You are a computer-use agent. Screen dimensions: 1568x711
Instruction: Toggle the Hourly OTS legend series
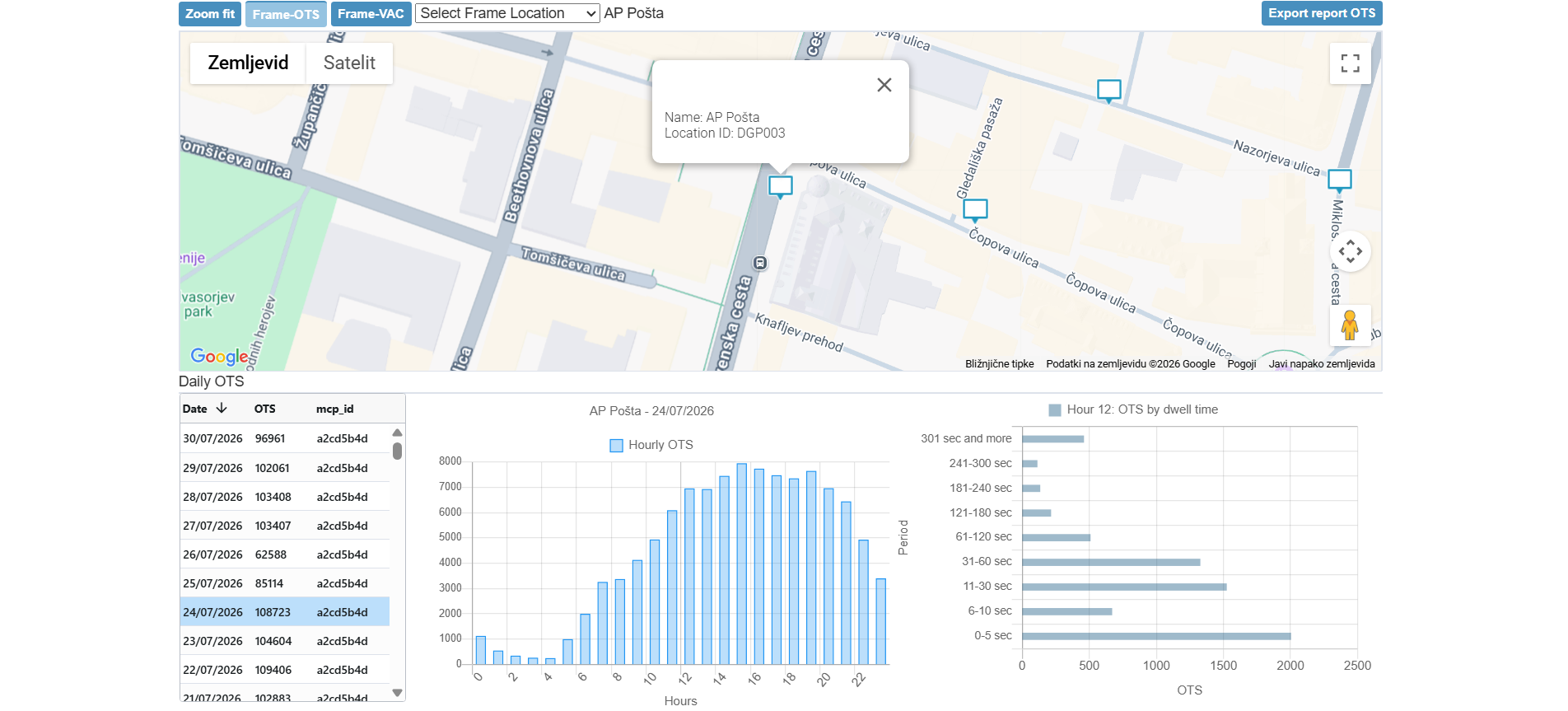[x=651, y=445]
